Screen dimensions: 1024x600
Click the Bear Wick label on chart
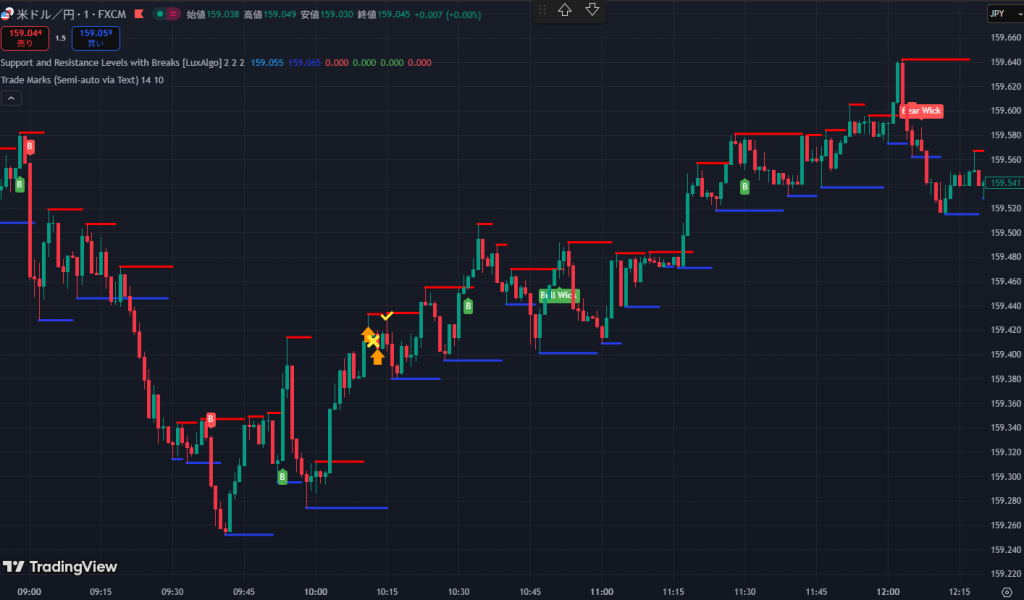point(921,111)
